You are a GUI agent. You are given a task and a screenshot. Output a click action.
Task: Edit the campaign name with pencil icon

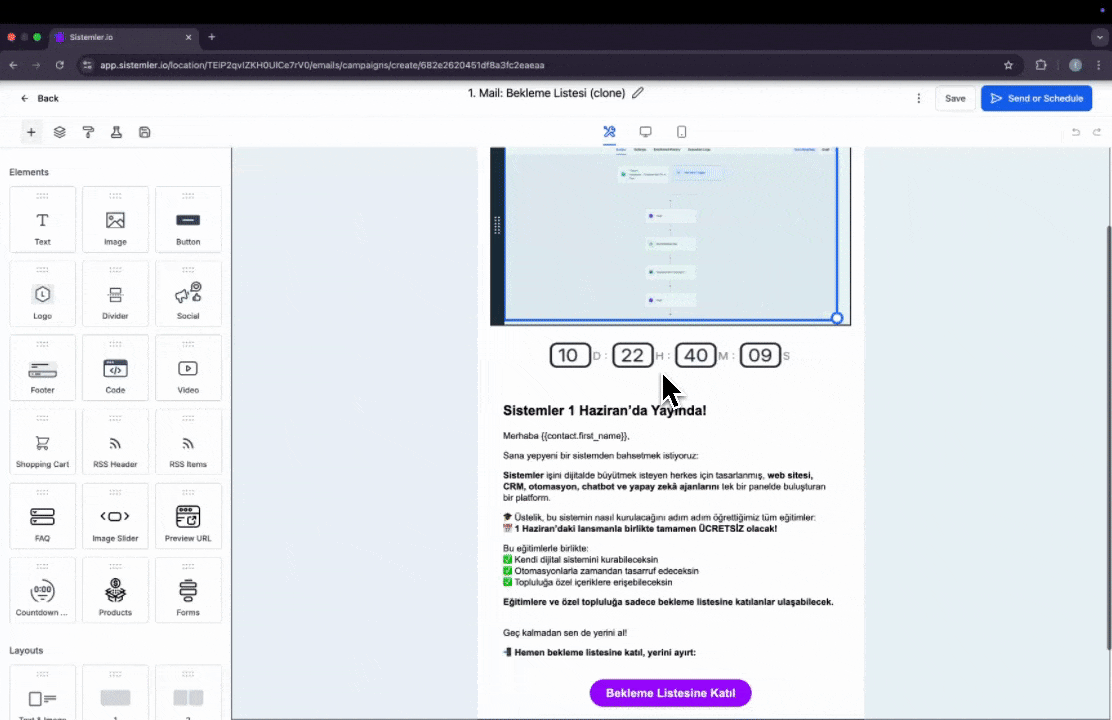638,93
